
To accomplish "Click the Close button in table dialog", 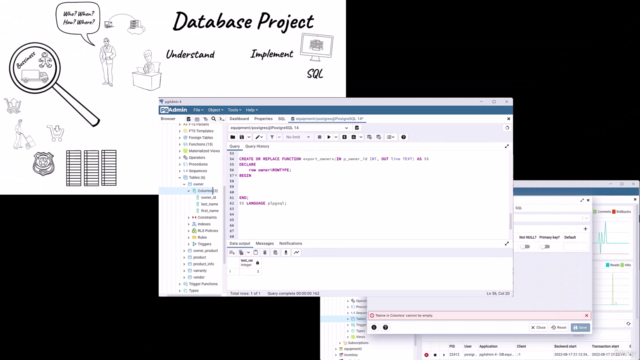I will [x=538, y=327].
